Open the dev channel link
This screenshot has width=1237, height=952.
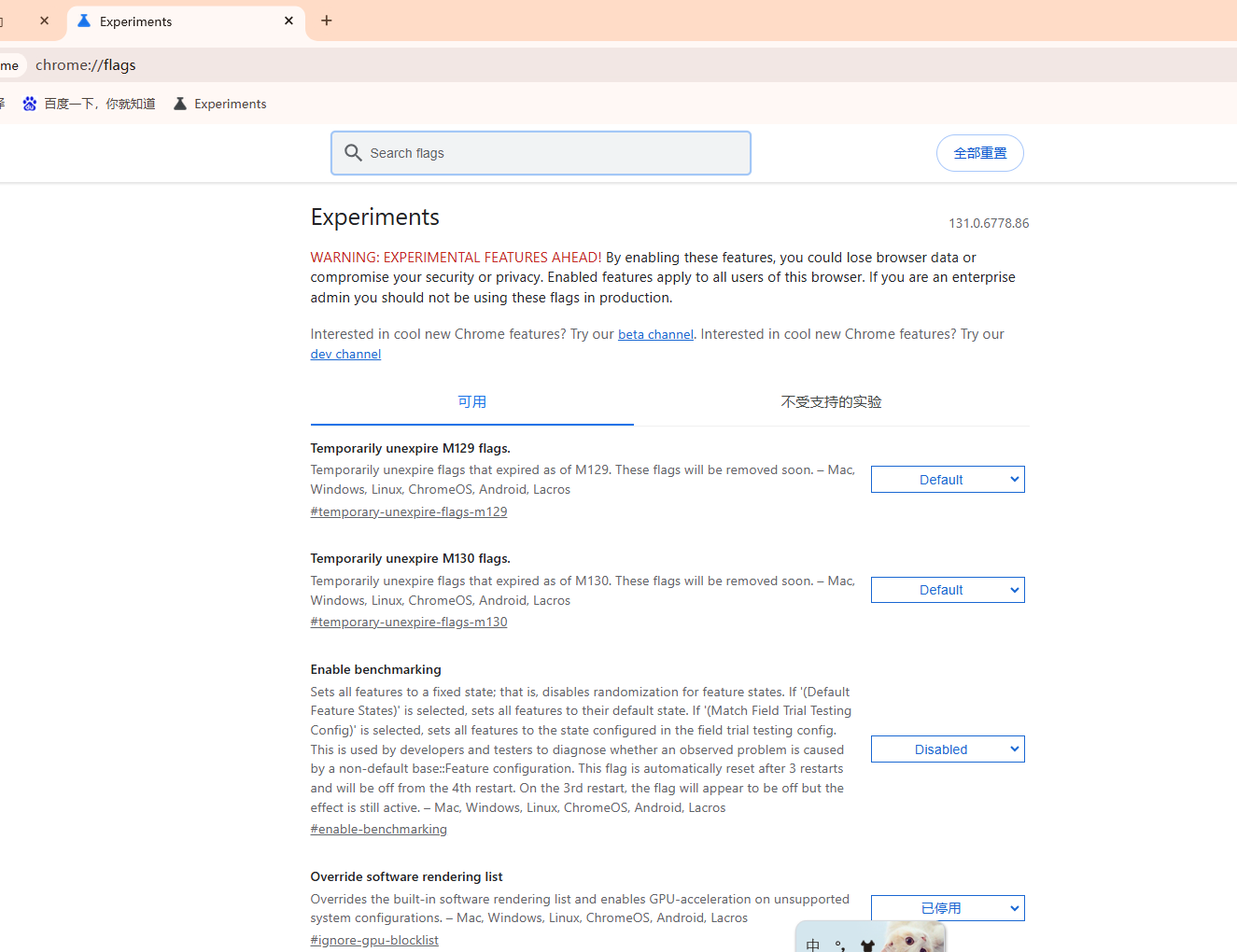click(x=345, y=355)
